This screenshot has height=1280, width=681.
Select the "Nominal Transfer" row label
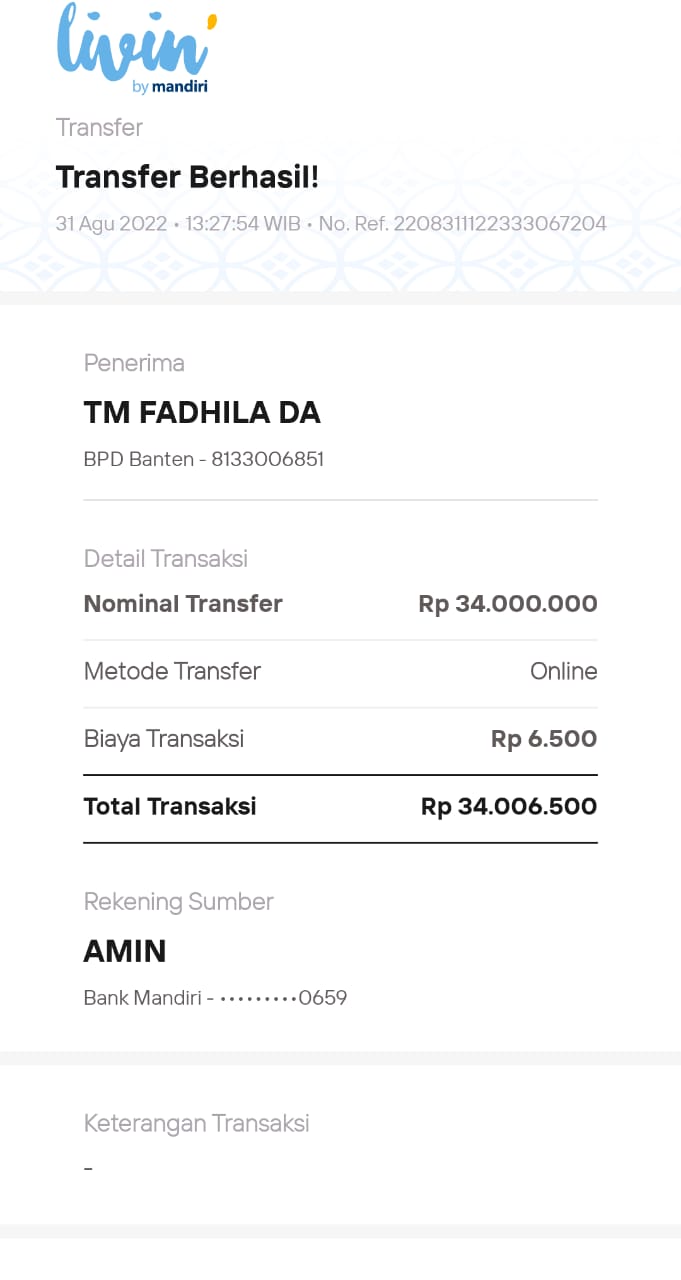(x=183, y=604)
